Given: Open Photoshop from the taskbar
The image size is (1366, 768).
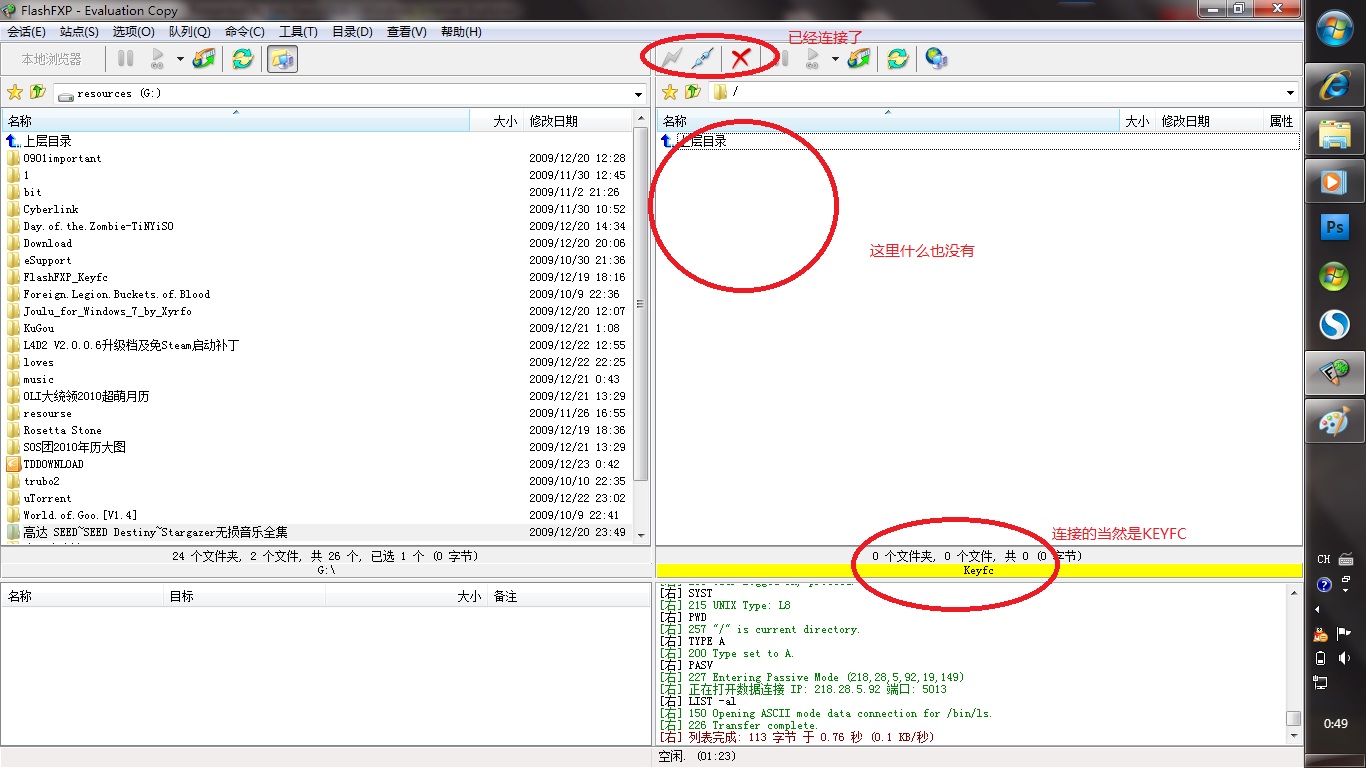Looking at the screenshot, I should click(1335, 228).
